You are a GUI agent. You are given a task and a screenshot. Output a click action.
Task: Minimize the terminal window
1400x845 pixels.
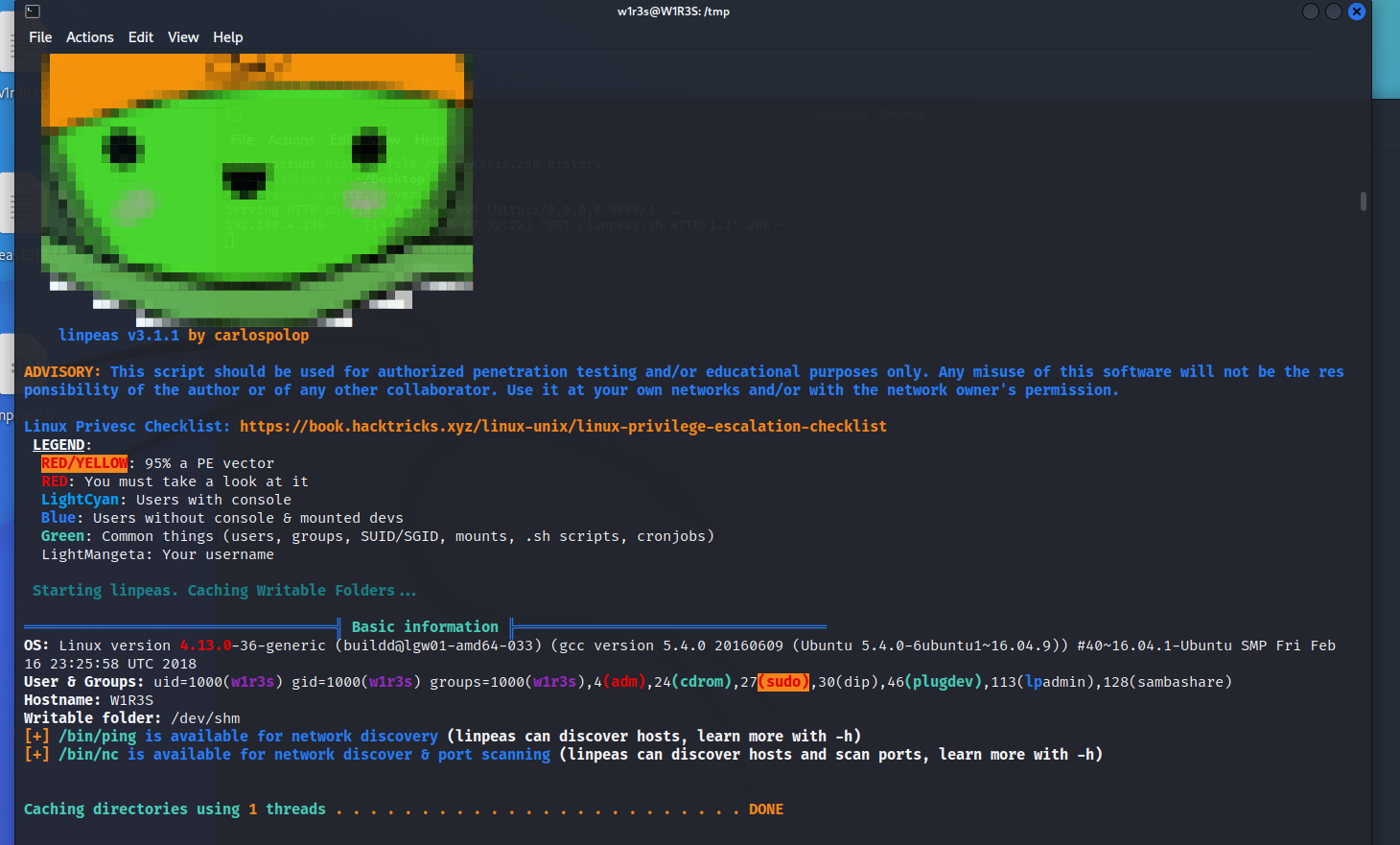coord(1310,12)
